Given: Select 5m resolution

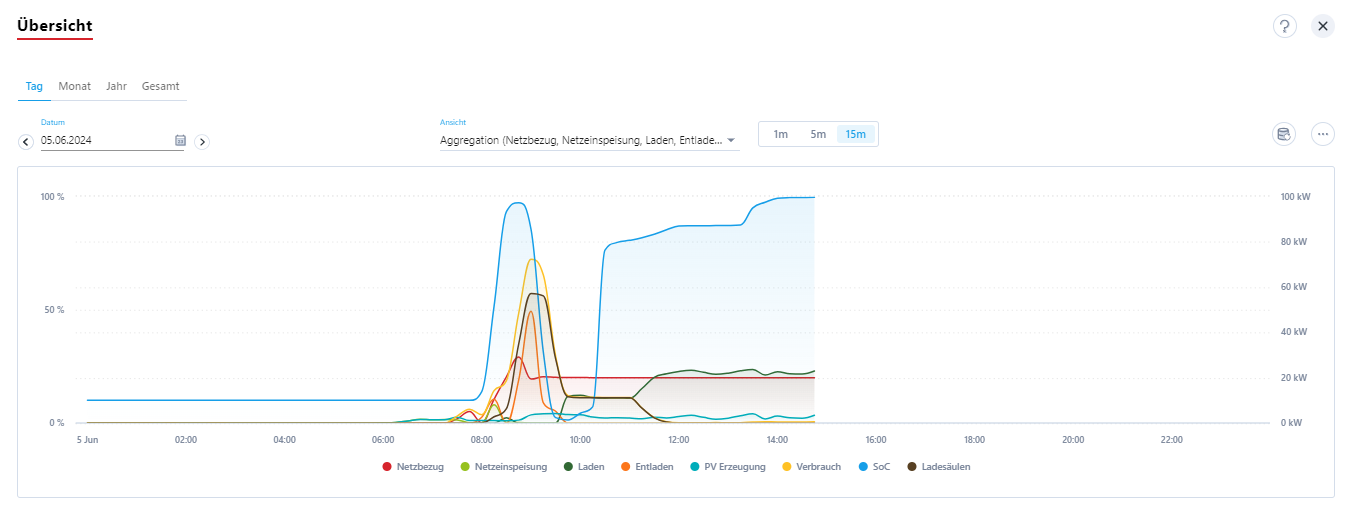Looking at the screenshot, I should click(818, 134).
